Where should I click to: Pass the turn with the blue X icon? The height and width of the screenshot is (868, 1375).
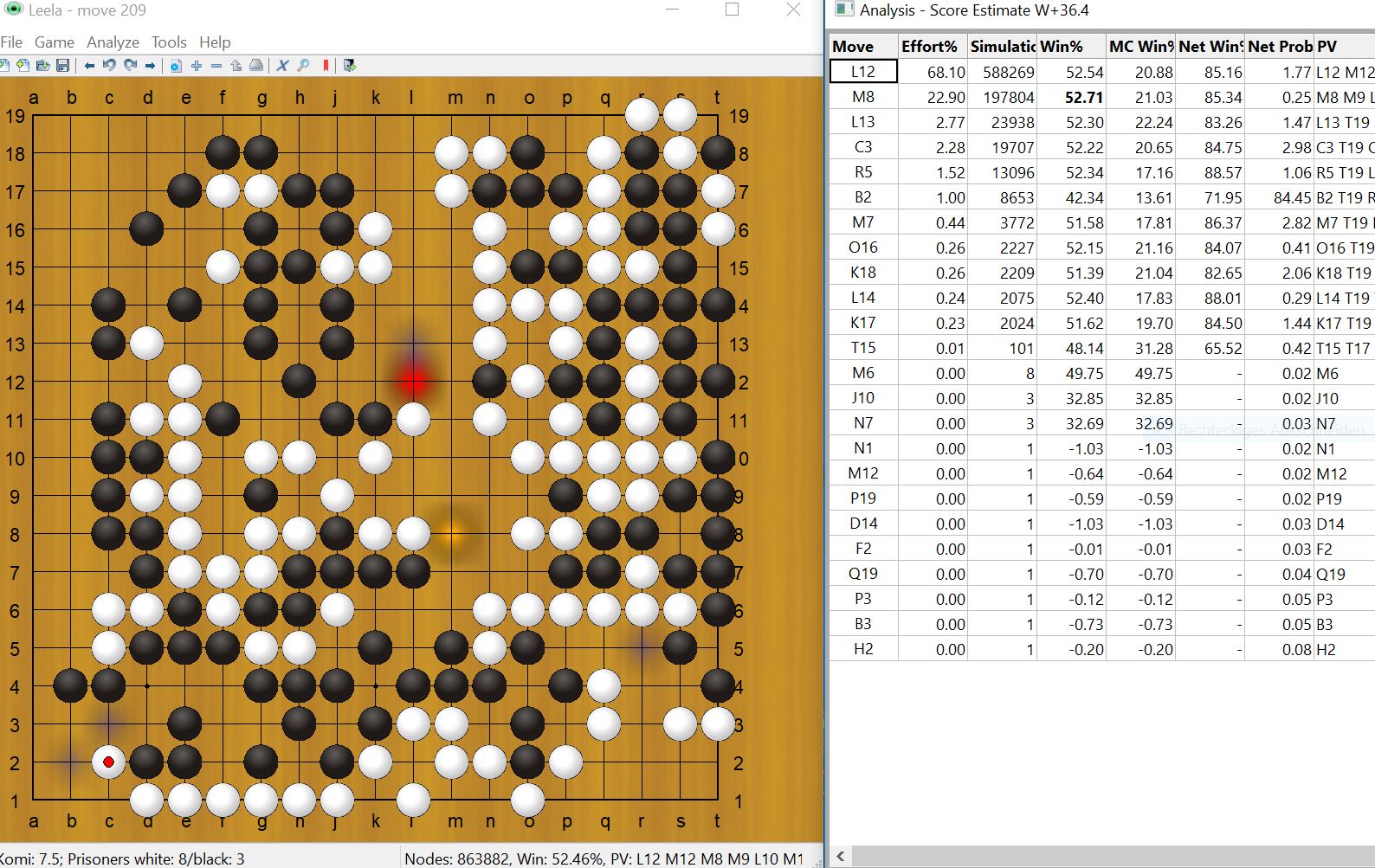[282, 66]
